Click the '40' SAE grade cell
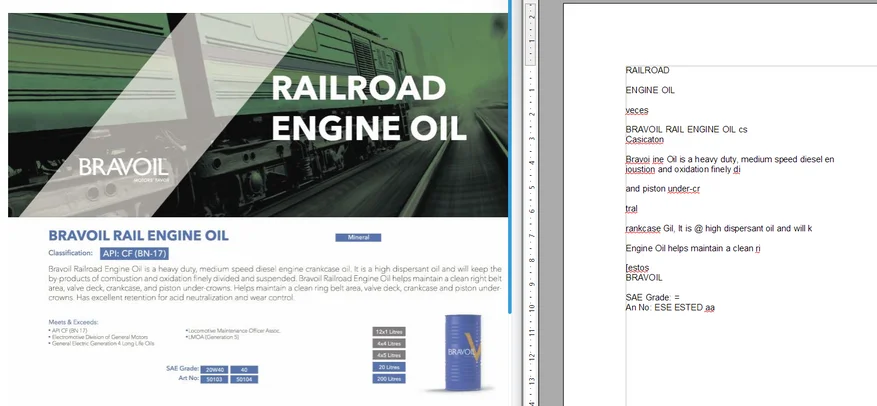Image resolution: width=877 pixels, height=406 pixels. pyautogui.click(x=244, y=370)
